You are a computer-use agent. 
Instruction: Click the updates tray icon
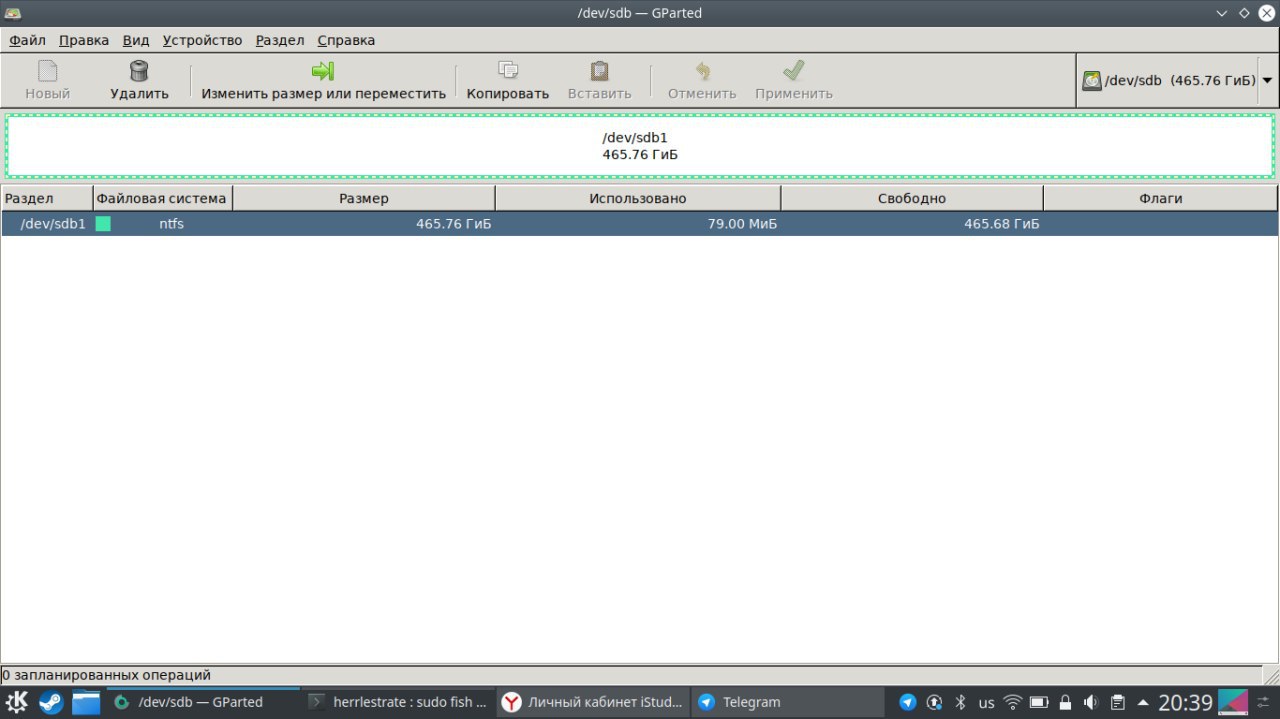(x=935, y=702)
